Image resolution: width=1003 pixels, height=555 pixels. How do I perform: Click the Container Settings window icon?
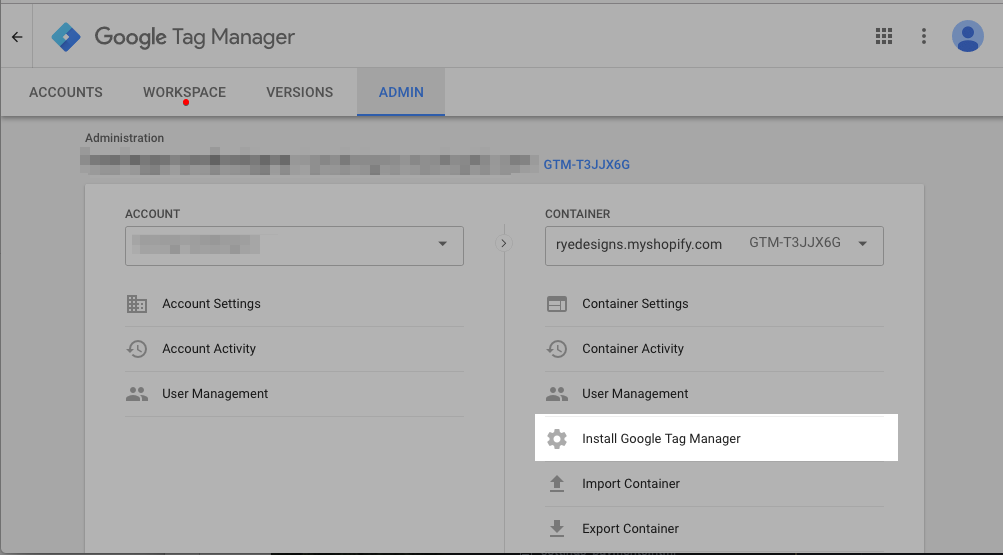[557, 304]
